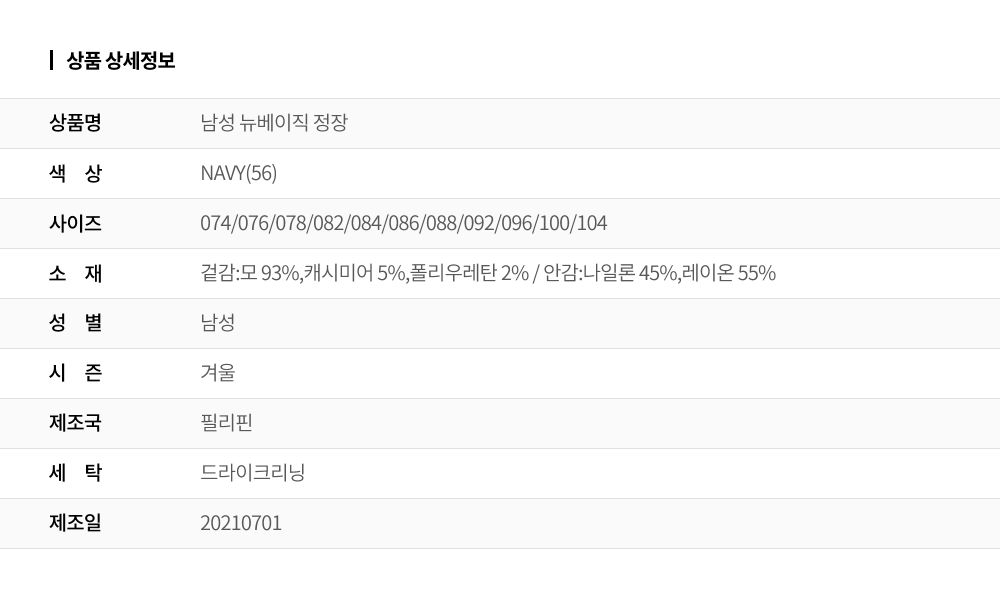Screen dimensions: 1000x598
Task: Click the 상품명 row label
Action: pos(75,123)
